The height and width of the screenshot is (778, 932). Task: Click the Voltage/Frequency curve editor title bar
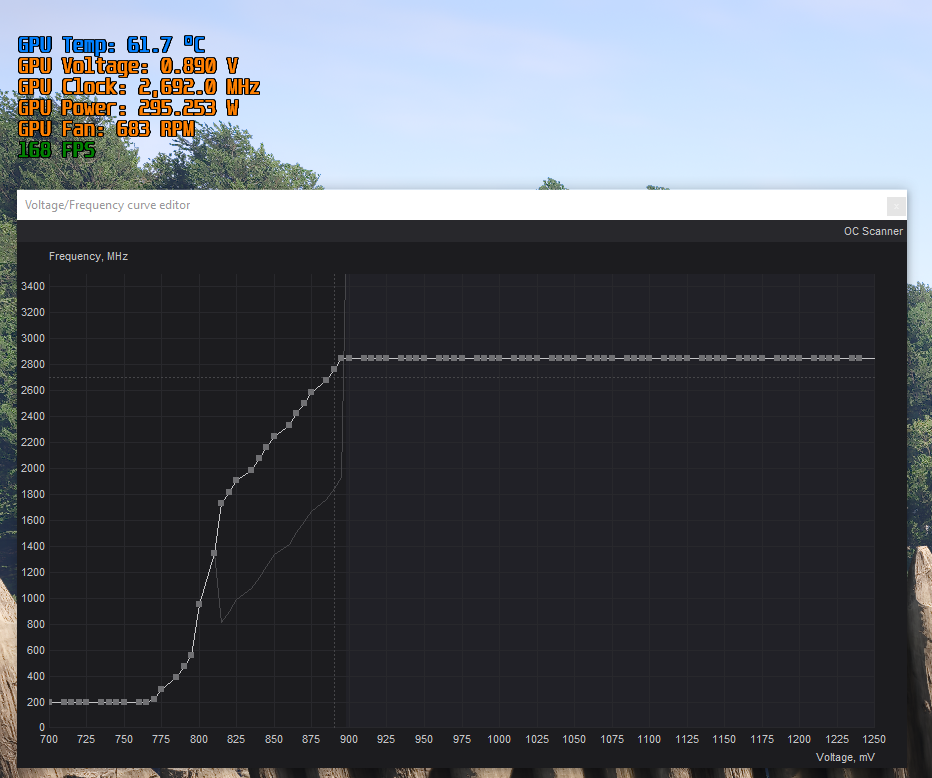coord(400,205)
